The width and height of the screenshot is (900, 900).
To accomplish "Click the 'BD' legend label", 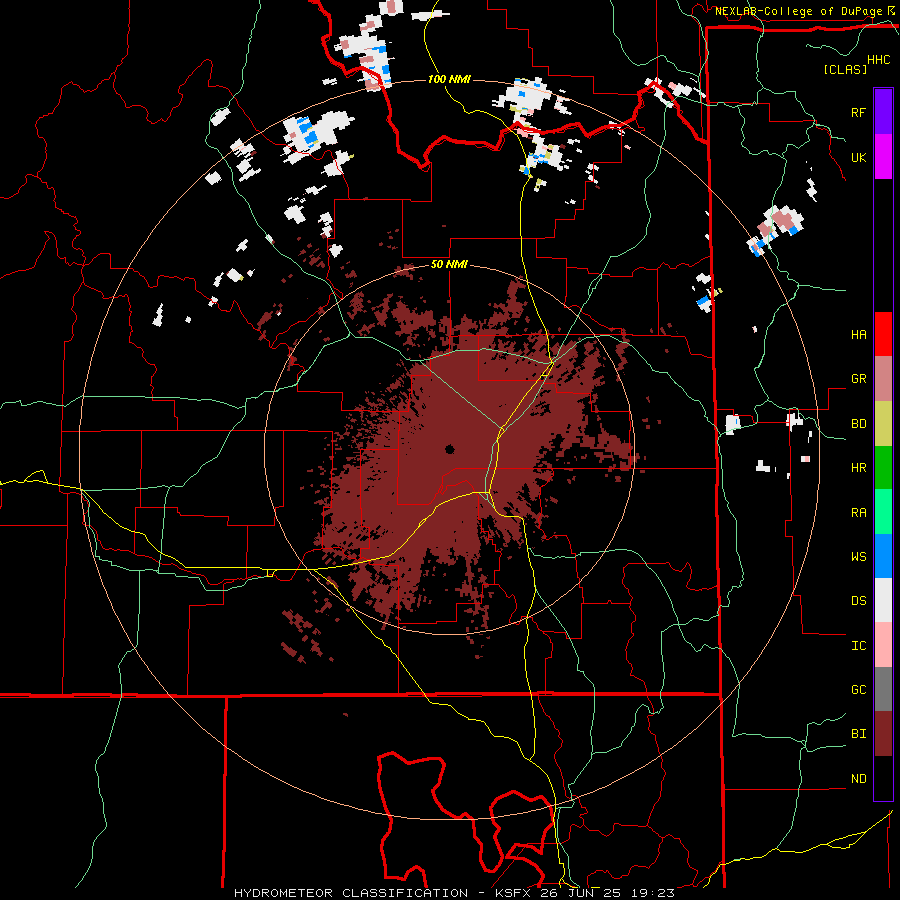I will coord(858,424).
